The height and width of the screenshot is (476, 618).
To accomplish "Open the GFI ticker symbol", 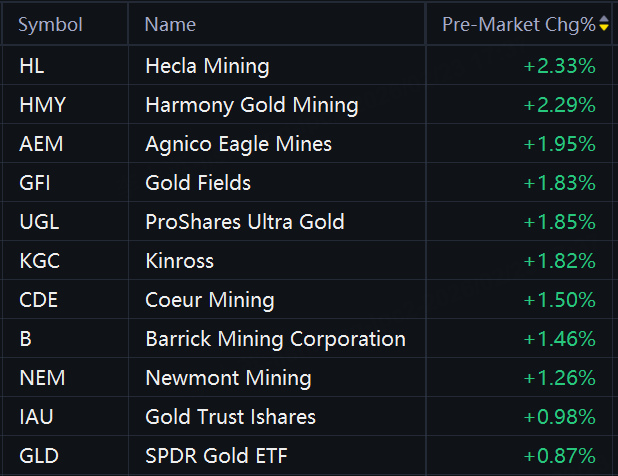I will point(37,183).
